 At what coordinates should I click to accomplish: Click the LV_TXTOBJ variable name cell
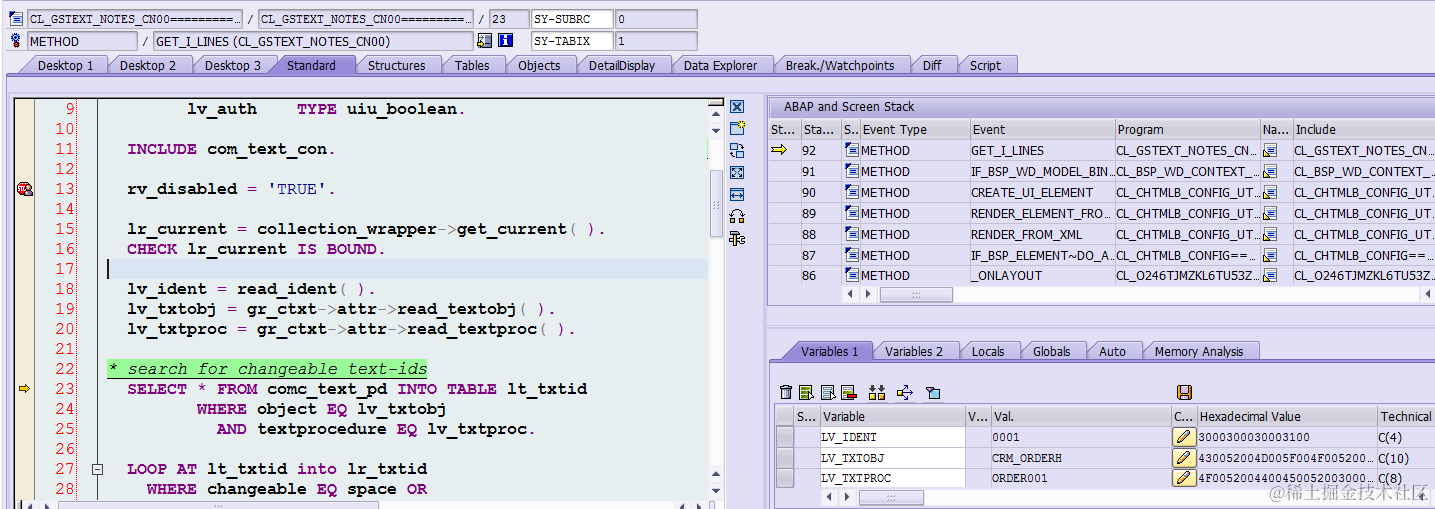pos(892,458)
